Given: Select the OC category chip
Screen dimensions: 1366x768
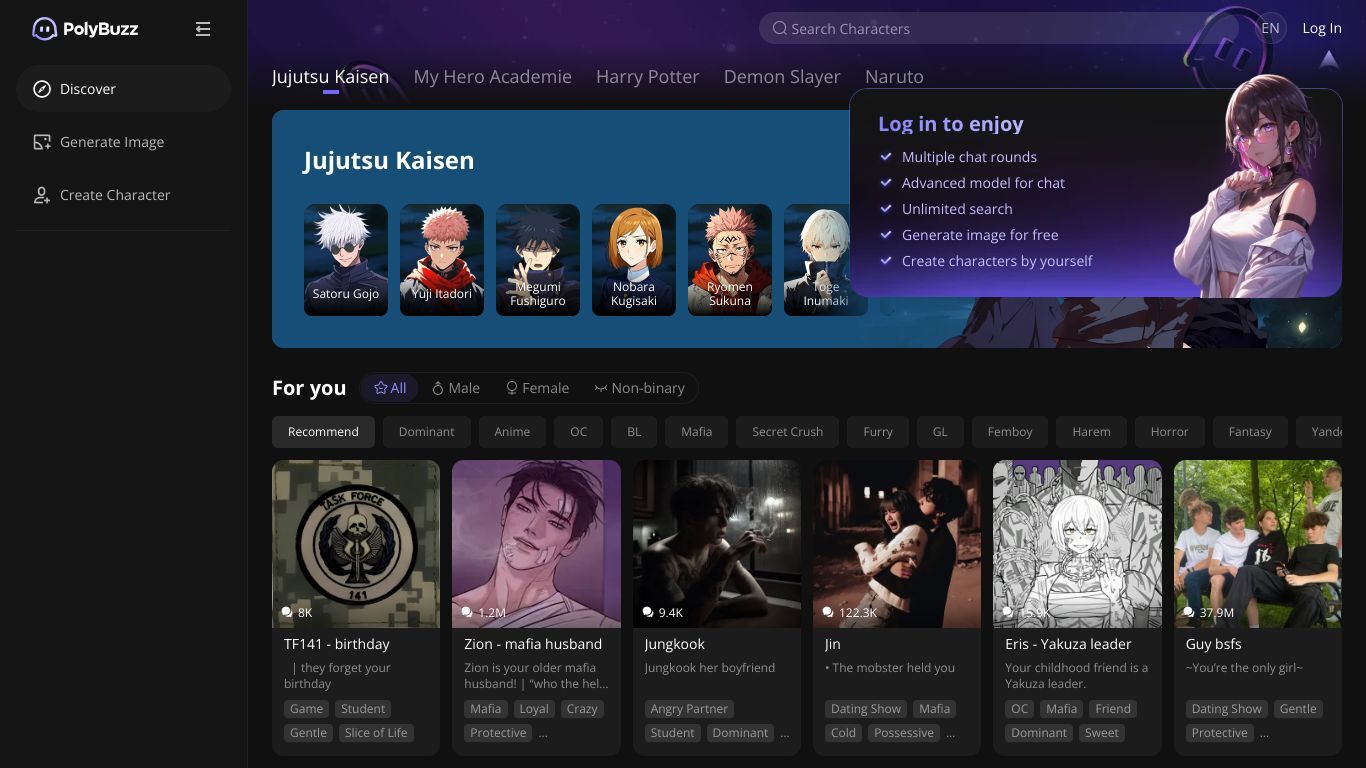Looking at the screenshot, I should point(579,432).
